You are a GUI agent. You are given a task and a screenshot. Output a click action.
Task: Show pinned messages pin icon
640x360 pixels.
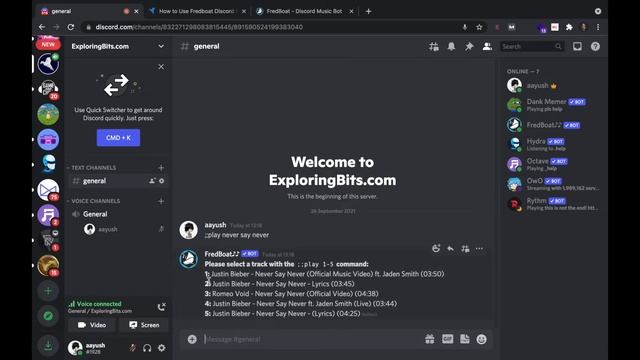pyautogui.click(x=469, y=47)
